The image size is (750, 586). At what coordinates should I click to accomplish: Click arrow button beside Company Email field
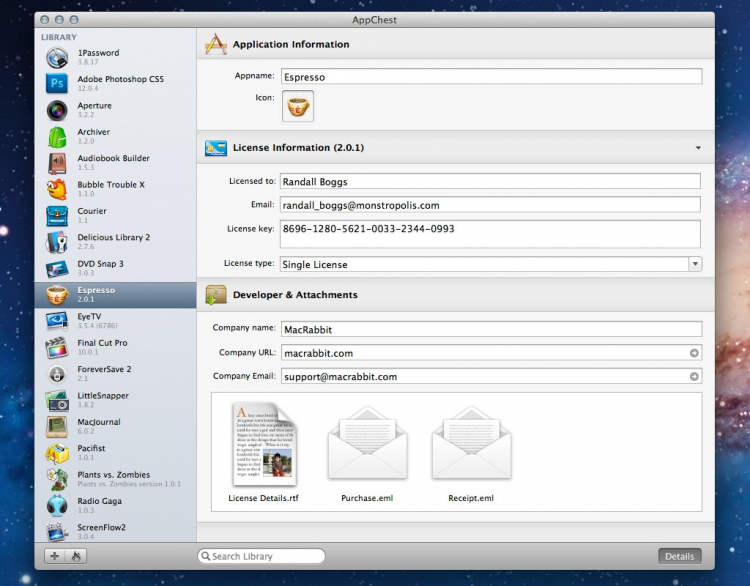click(694, 376)
